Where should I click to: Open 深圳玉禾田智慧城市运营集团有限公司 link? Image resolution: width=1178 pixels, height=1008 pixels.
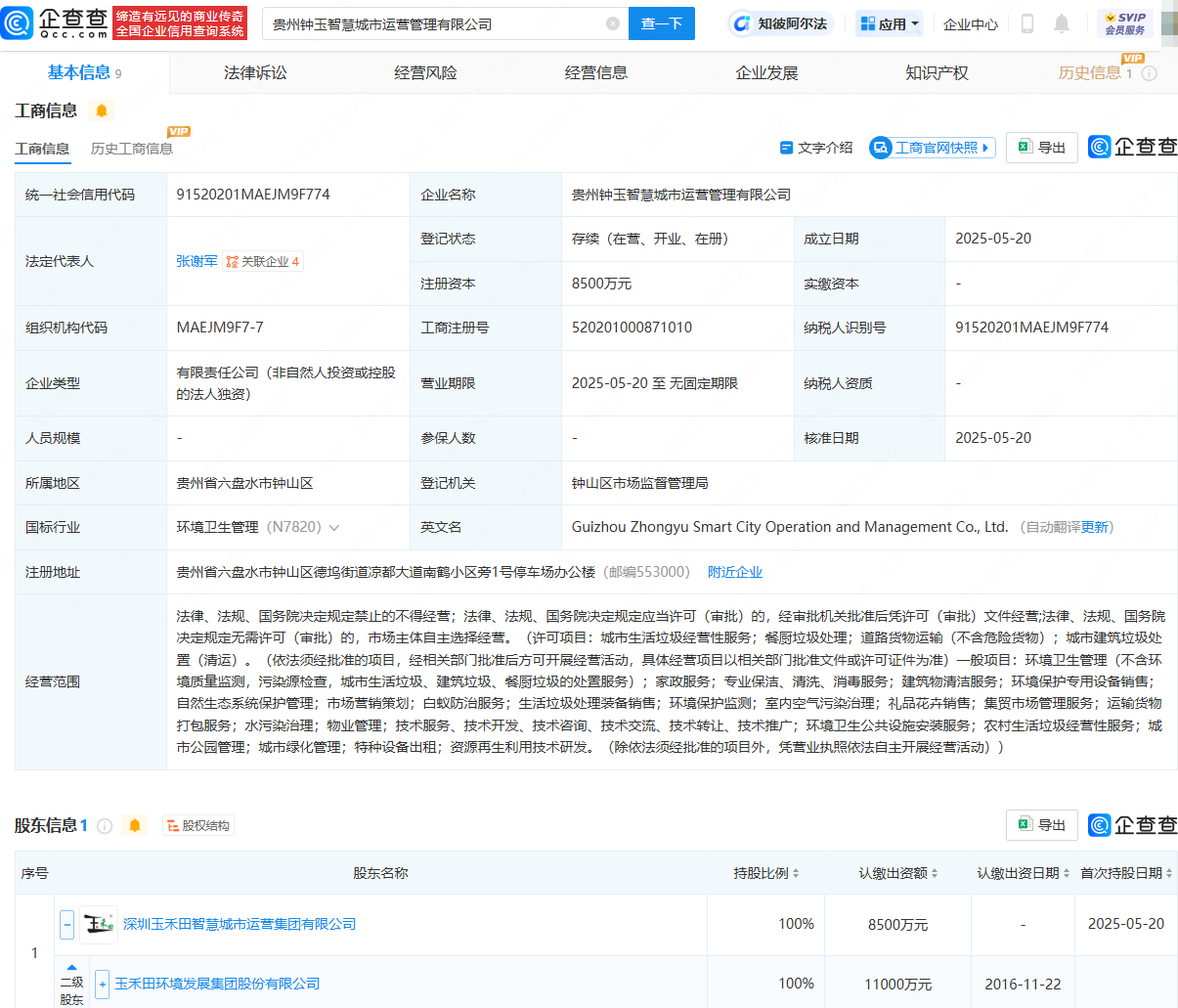240,924
